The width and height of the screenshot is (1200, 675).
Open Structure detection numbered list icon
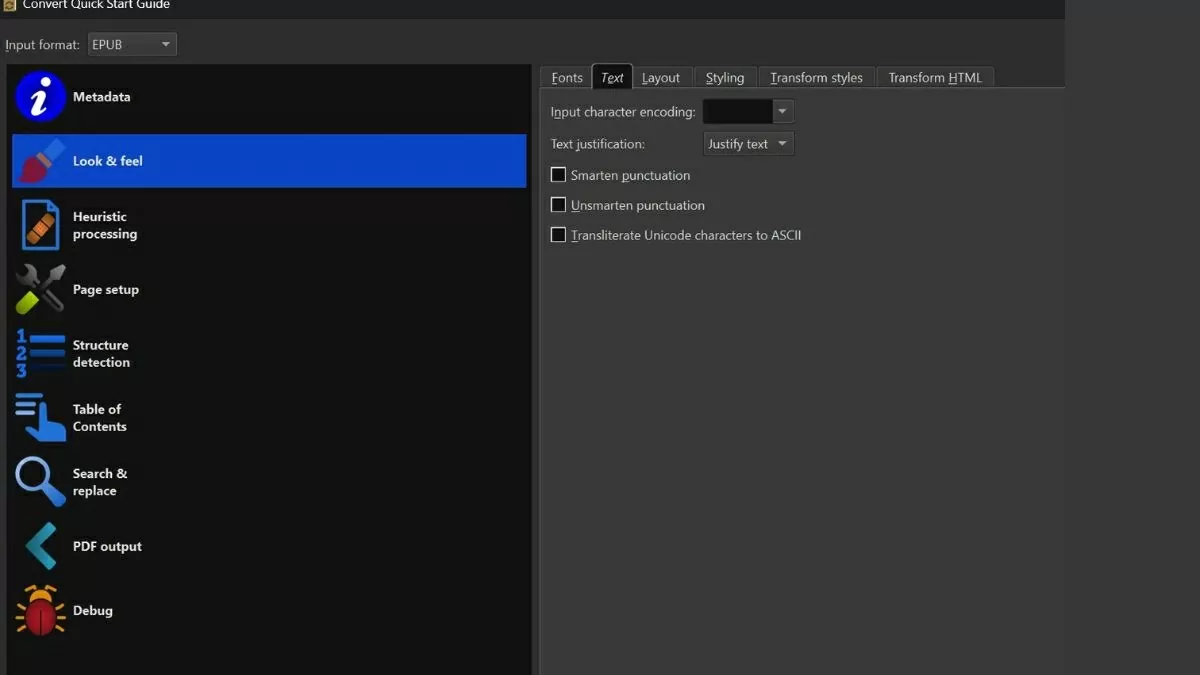(x=40, y=354)
